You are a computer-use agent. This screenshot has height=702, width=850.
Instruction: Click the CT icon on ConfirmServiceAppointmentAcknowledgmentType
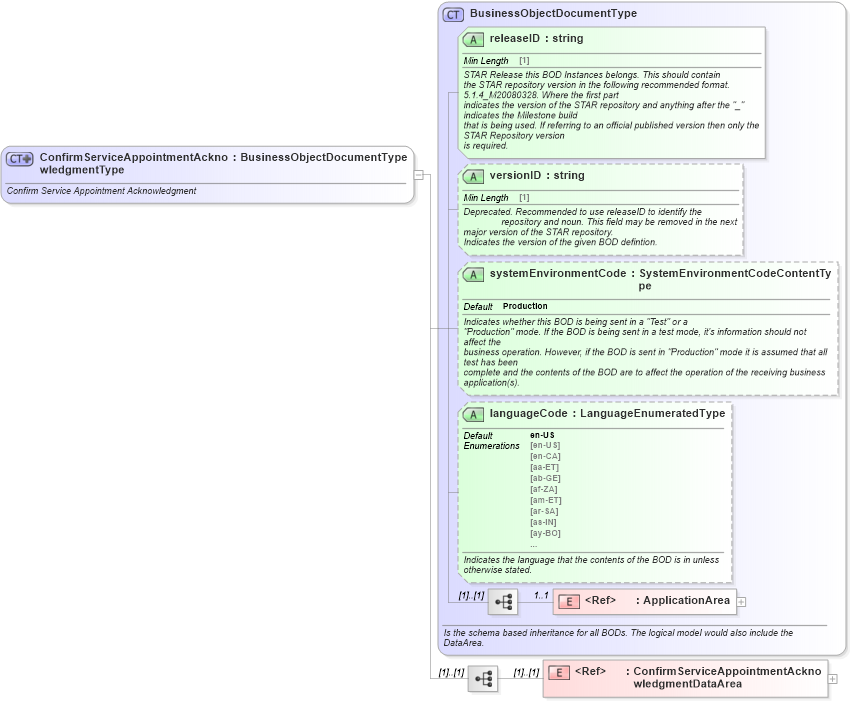tap(22, 158)
